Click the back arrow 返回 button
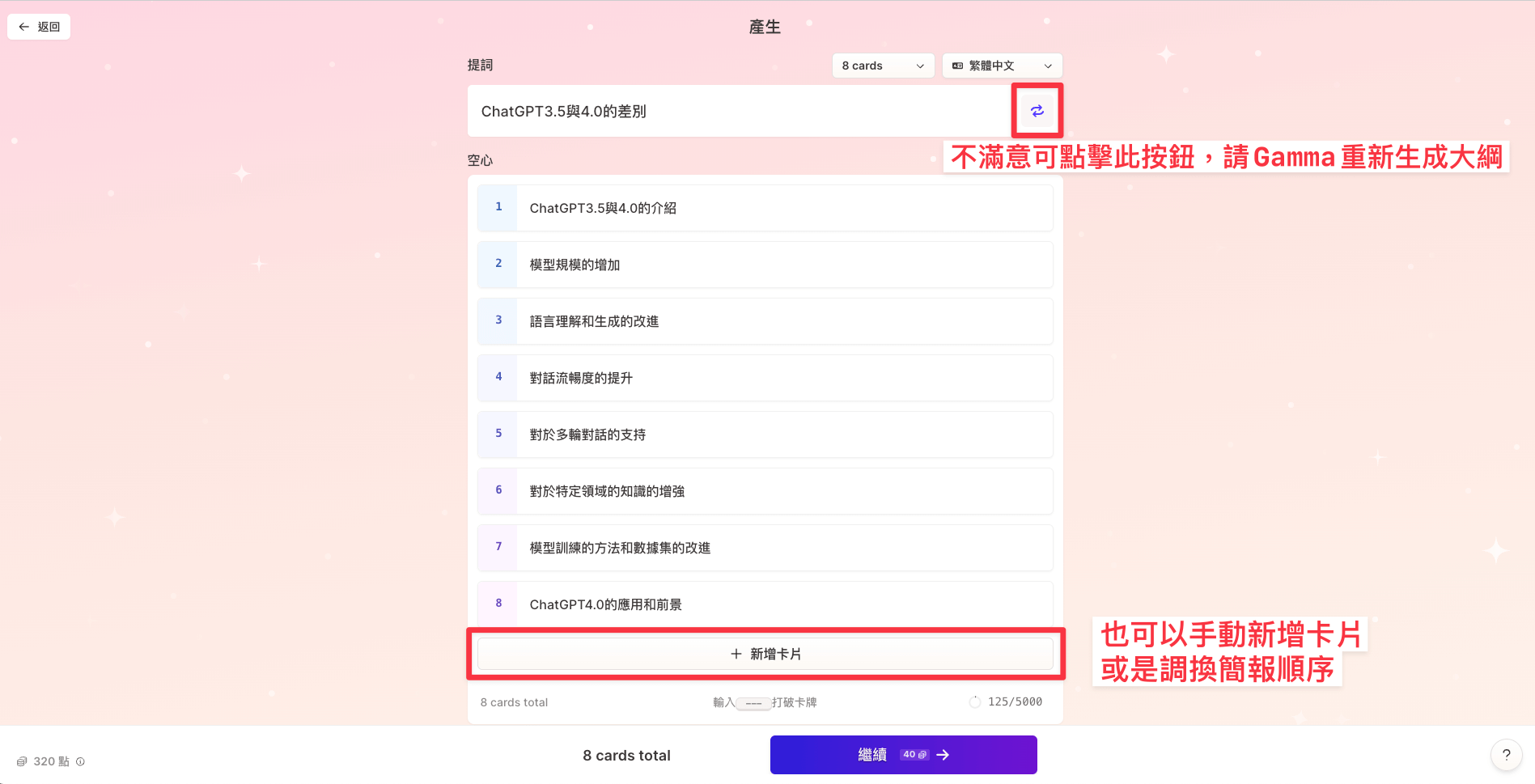 39,27
